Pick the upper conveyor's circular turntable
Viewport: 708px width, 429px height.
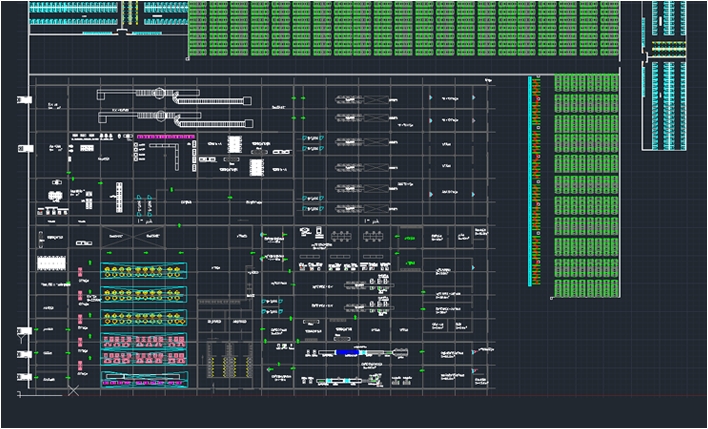[x=158, y=94]
